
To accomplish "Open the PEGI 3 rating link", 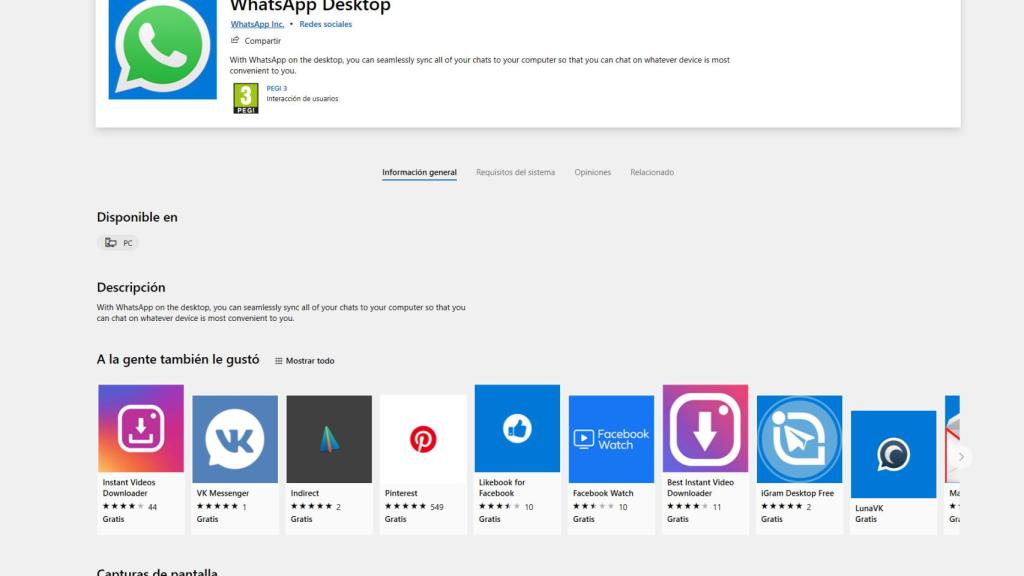I will pyautogui.click(x=276, y=88).
